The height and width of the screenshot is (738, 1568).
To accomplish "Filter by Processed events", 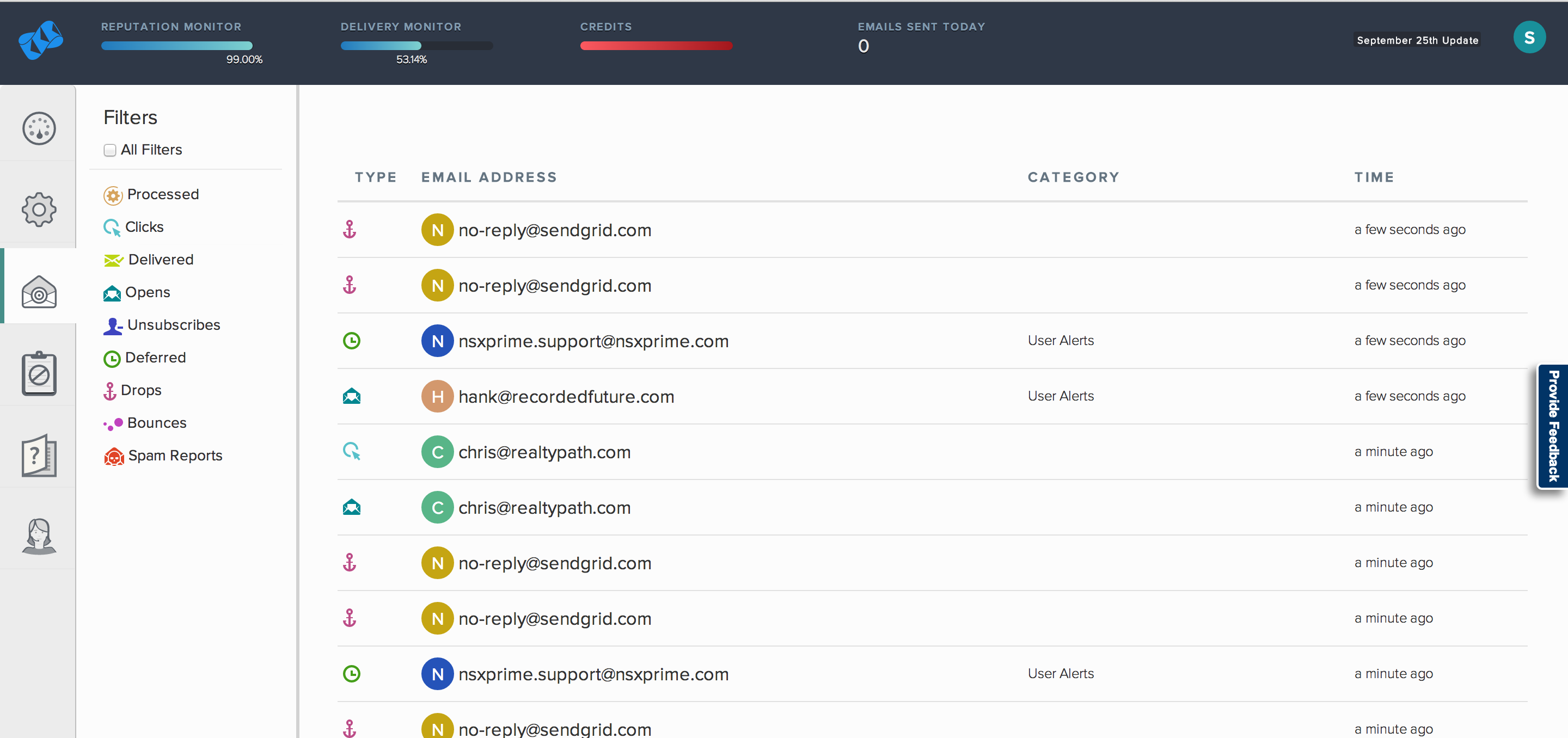I will click(162, 195).
